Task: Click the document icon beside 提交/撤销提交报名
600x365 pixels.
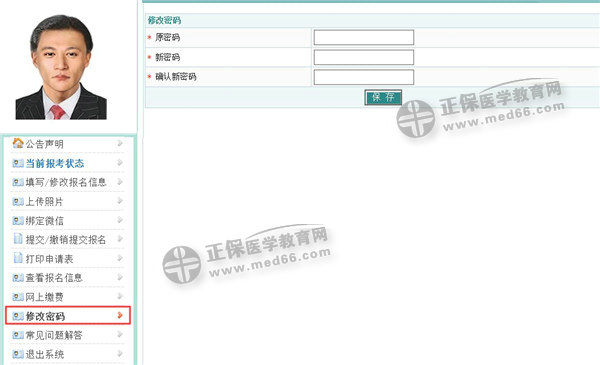Action: [18, 239]
